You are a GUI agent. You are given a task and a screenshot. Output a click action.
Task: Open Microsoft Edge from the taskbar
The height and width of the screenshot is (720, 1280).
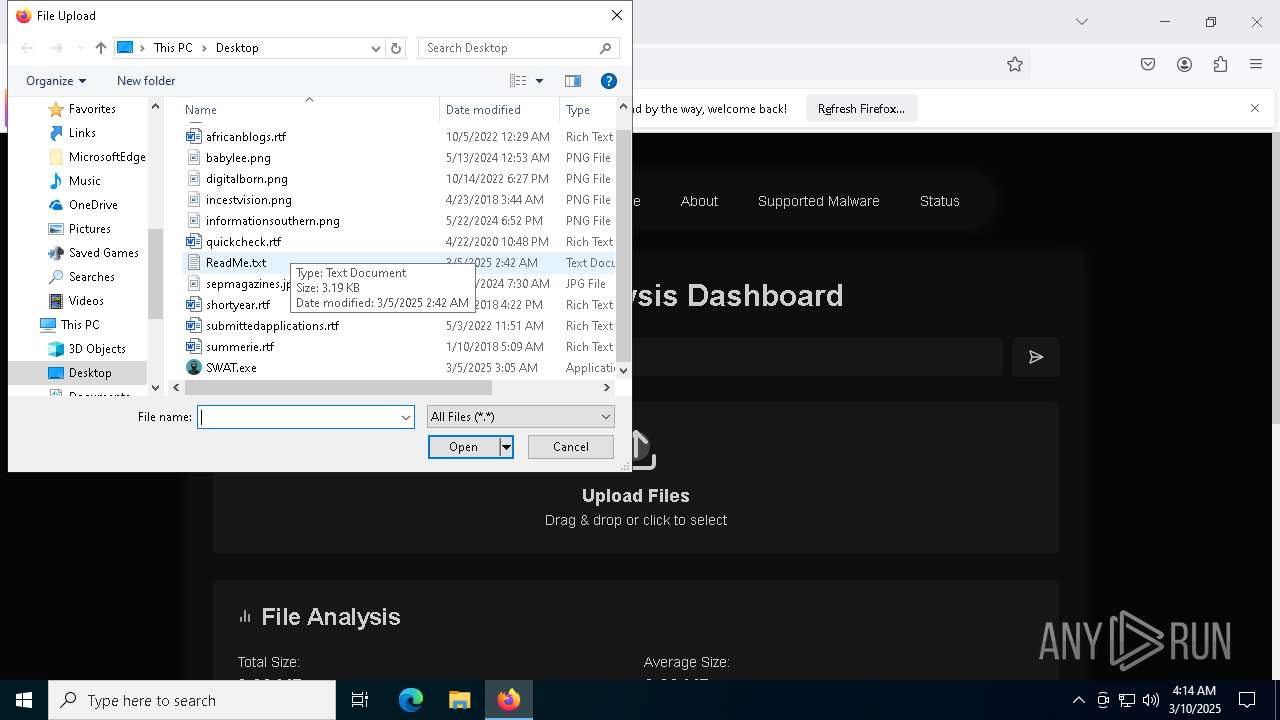(x=411, y=700)
